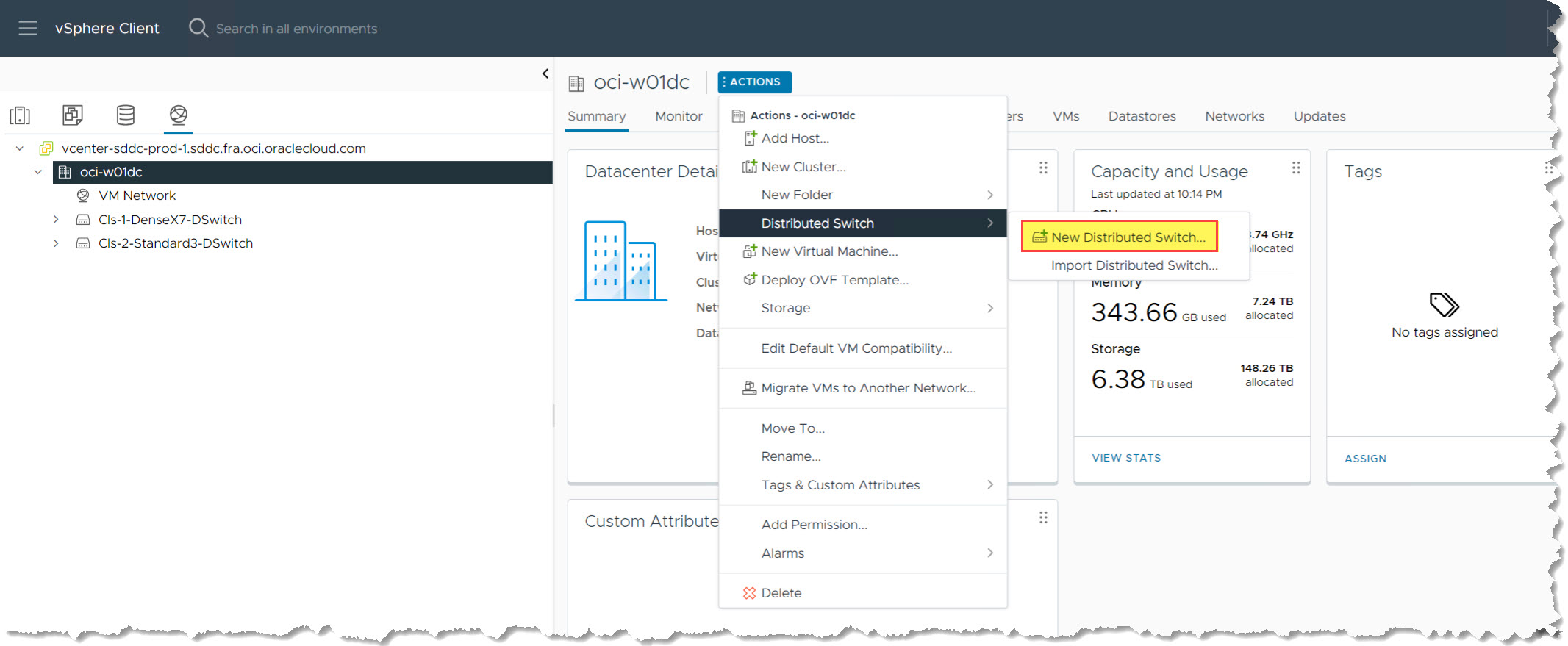Click the Cls-2-Standard3-DSwitch switch icon
This screenshot has width=1568, height=646.
83,243
